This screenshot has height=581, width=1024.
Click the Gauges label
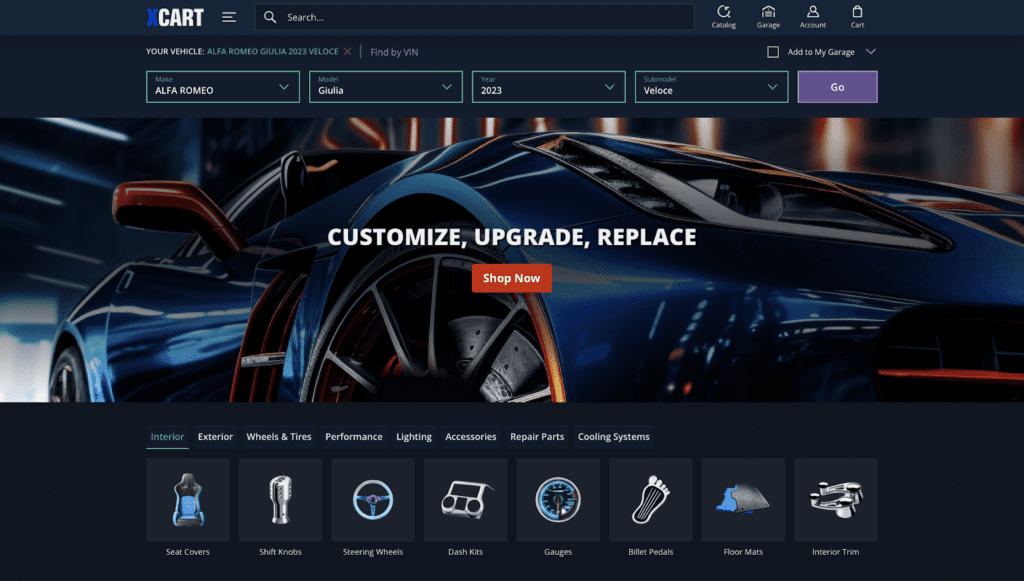pos(558,552)
